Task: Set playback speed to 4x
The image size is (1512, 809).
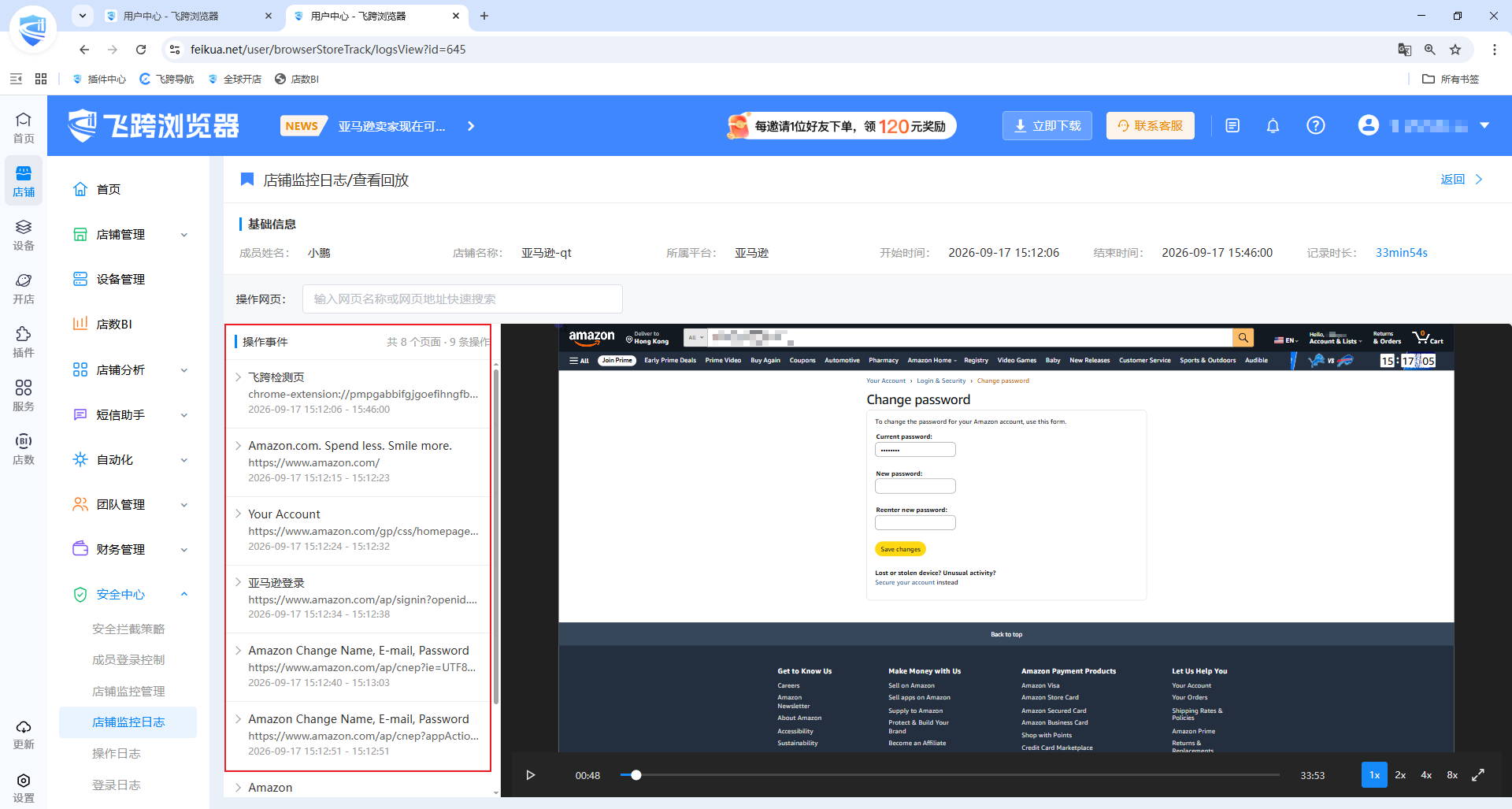Action: pyautogui.click(x=1426, y=775)
